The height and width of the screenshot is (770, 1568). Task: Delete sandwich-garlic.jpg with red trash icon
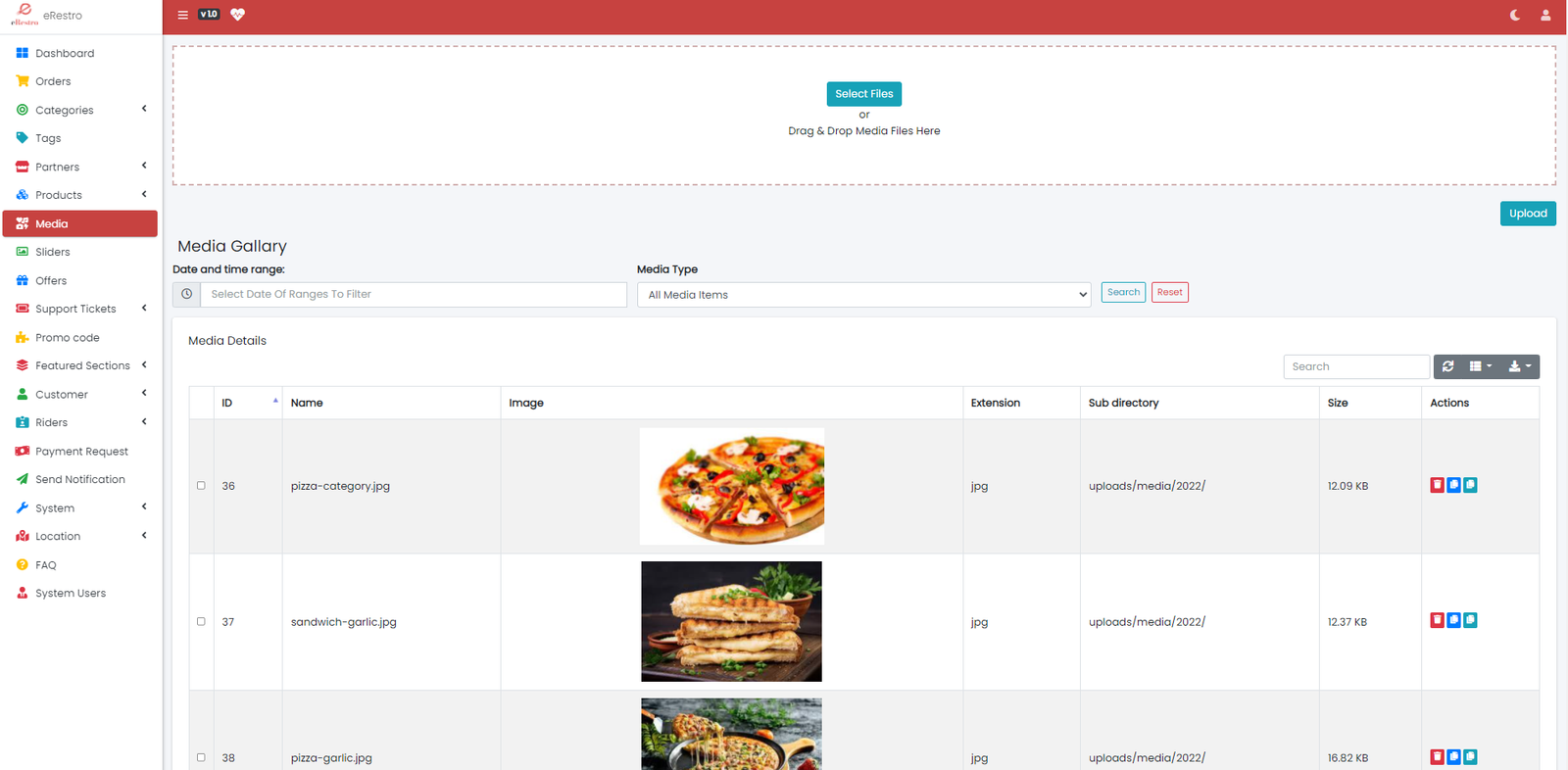click(x=1437, y=620)
